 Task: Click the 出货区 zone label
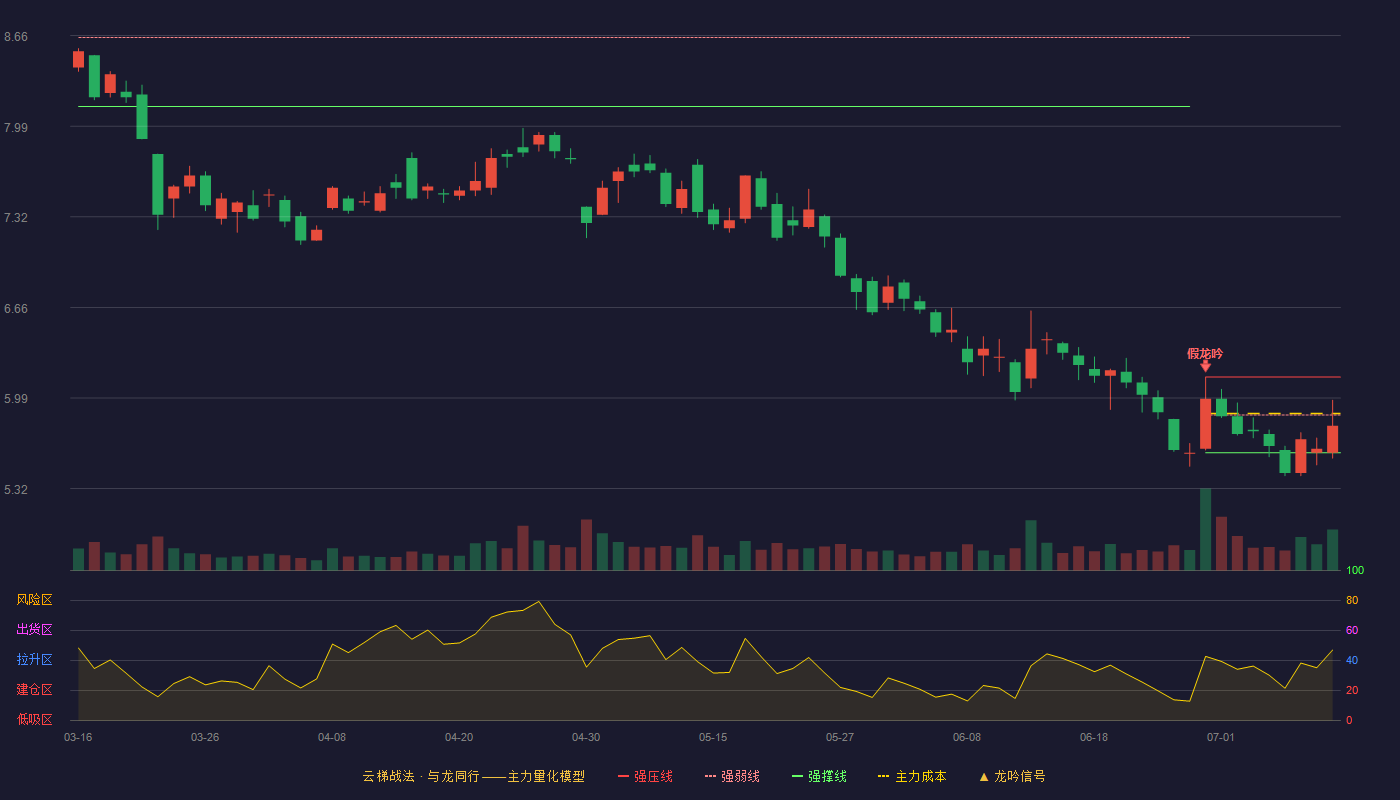tap(35, 630)
